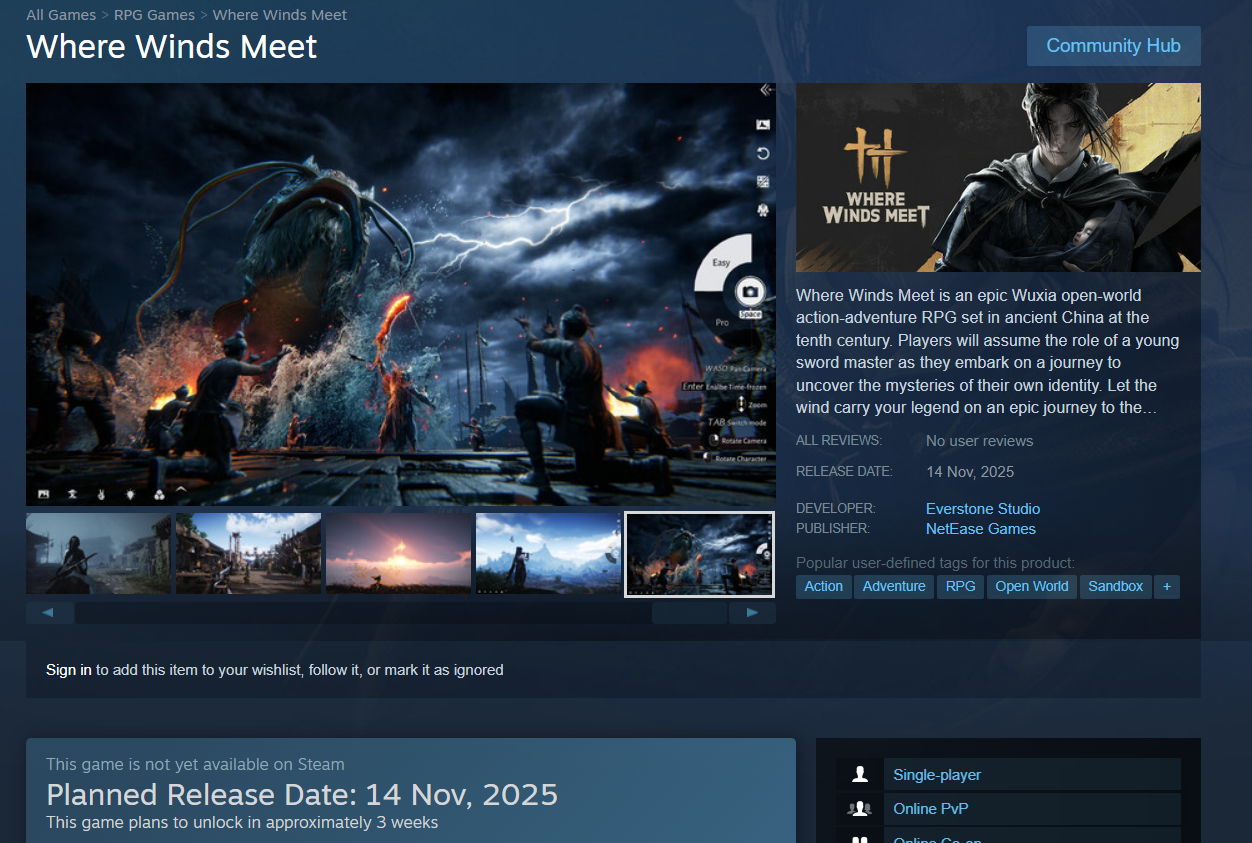Open RPG Games breadcrumb
Viewport: 1252px width, 843px height.
[x=154, y=15]
